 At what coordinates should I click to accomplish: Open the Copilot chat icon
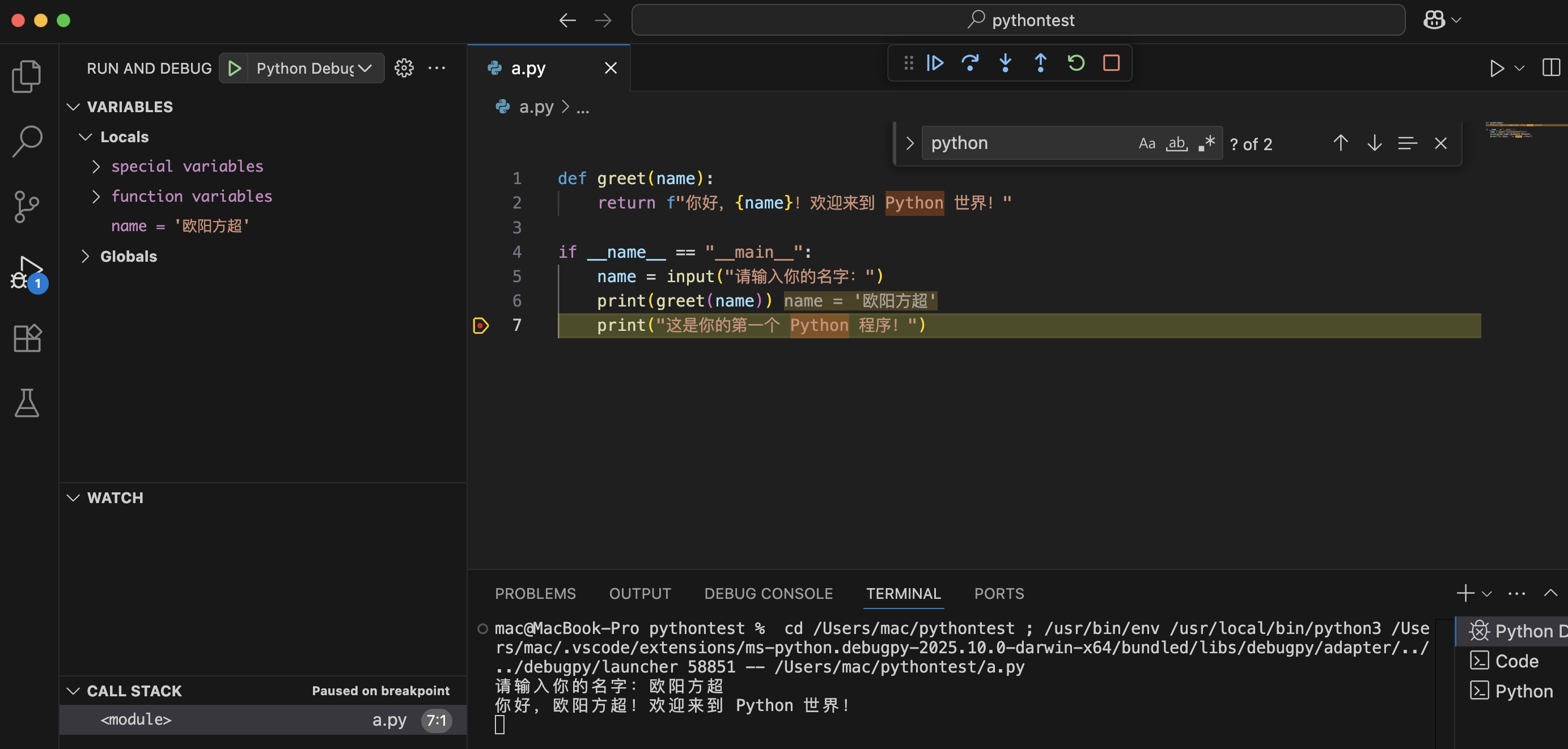[x=1434, y=20]
